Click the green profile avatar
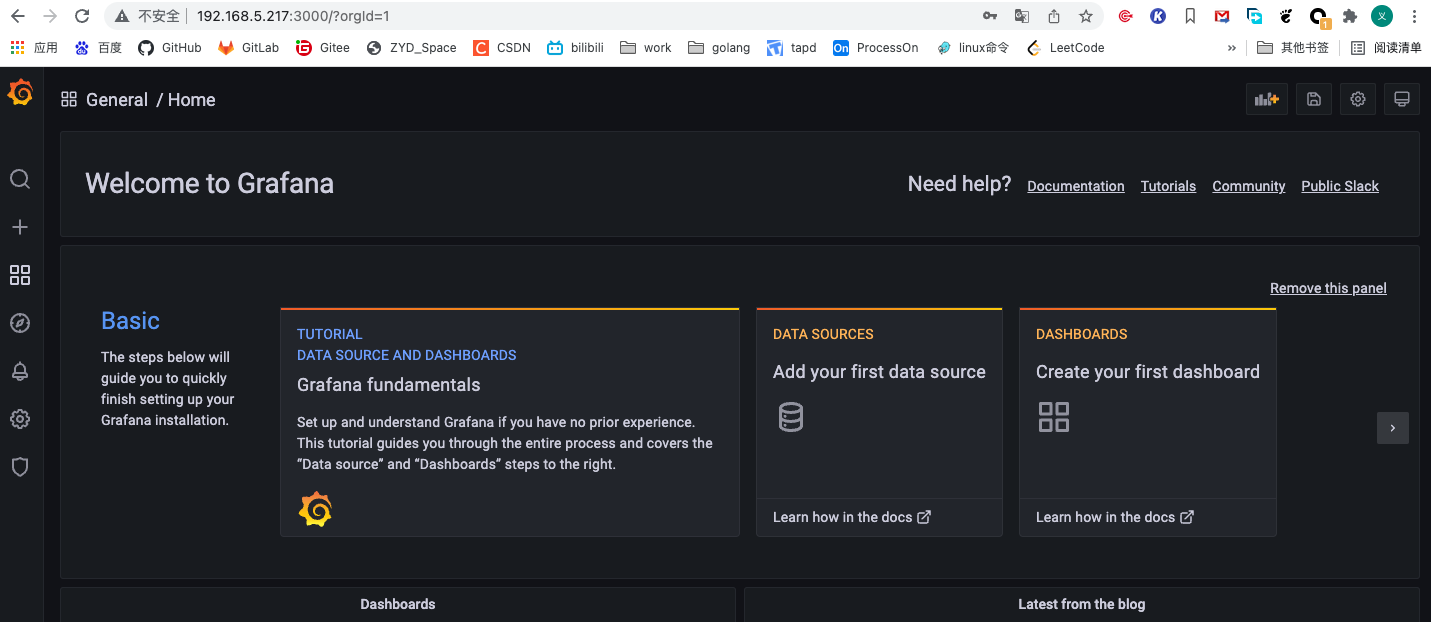Viewport: 1431px width, 622px height. click(1382, 16)
